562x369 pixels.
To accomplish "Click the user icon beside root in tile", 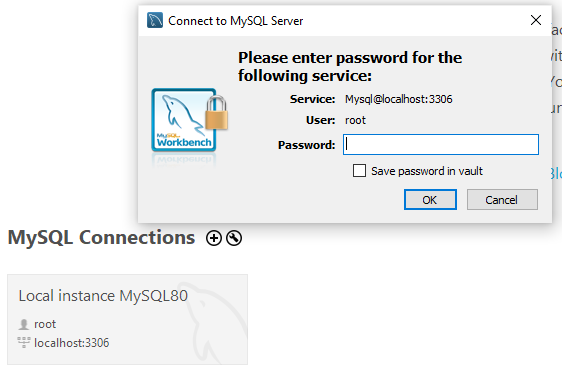I will click(x=24, y=324).
